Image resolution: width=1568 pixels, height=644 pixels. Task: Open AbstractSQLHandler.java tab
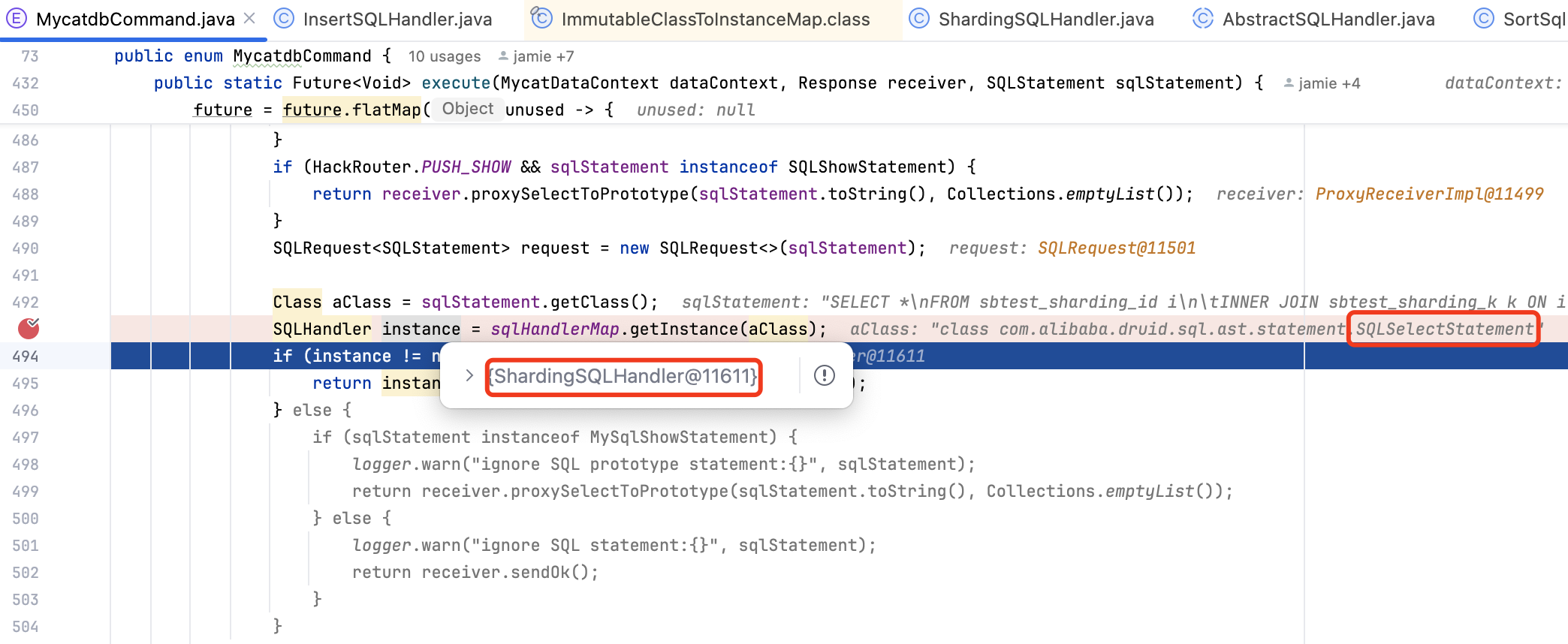pos(1328,20)
